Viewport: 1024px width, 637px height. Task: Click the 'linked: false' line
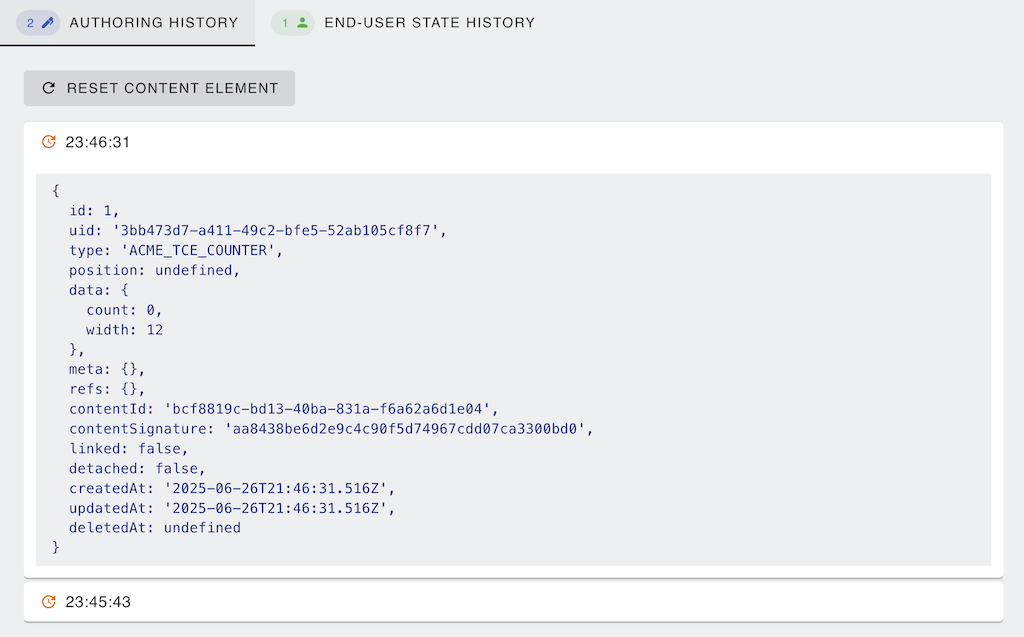(x=129, y=449)
